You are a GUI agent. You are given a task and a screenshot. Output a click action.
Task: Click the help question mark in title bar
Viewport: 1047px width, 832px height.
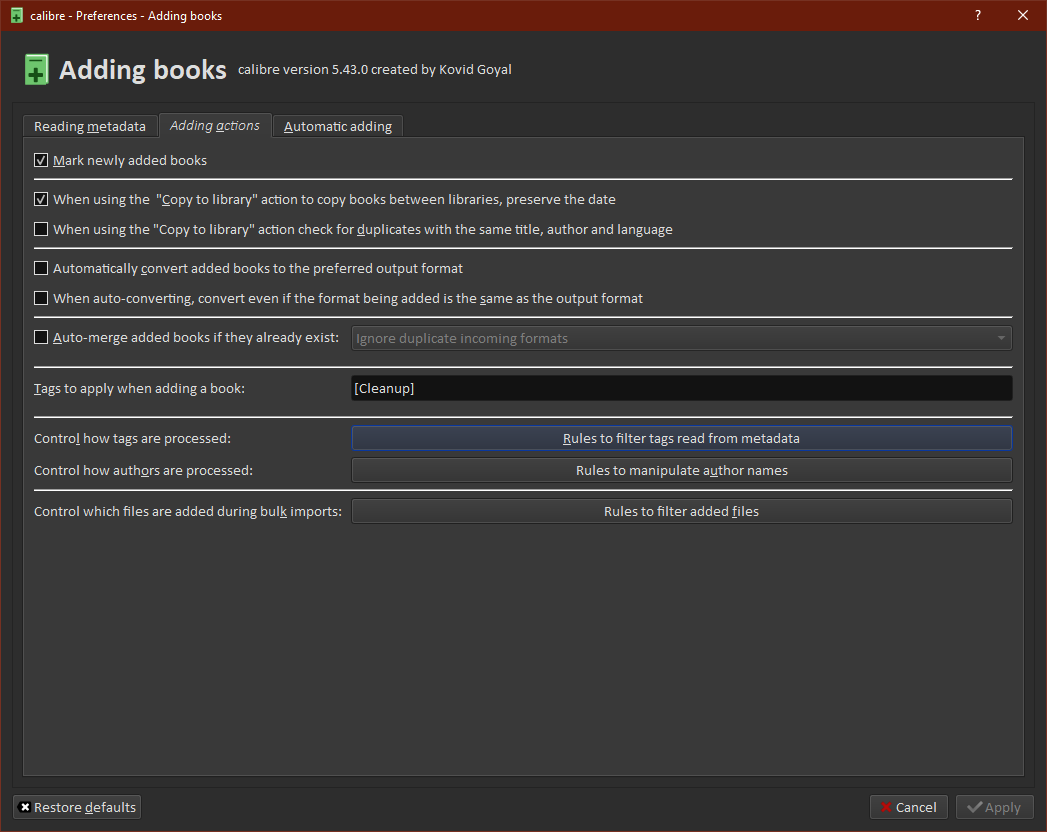[978, 15]
